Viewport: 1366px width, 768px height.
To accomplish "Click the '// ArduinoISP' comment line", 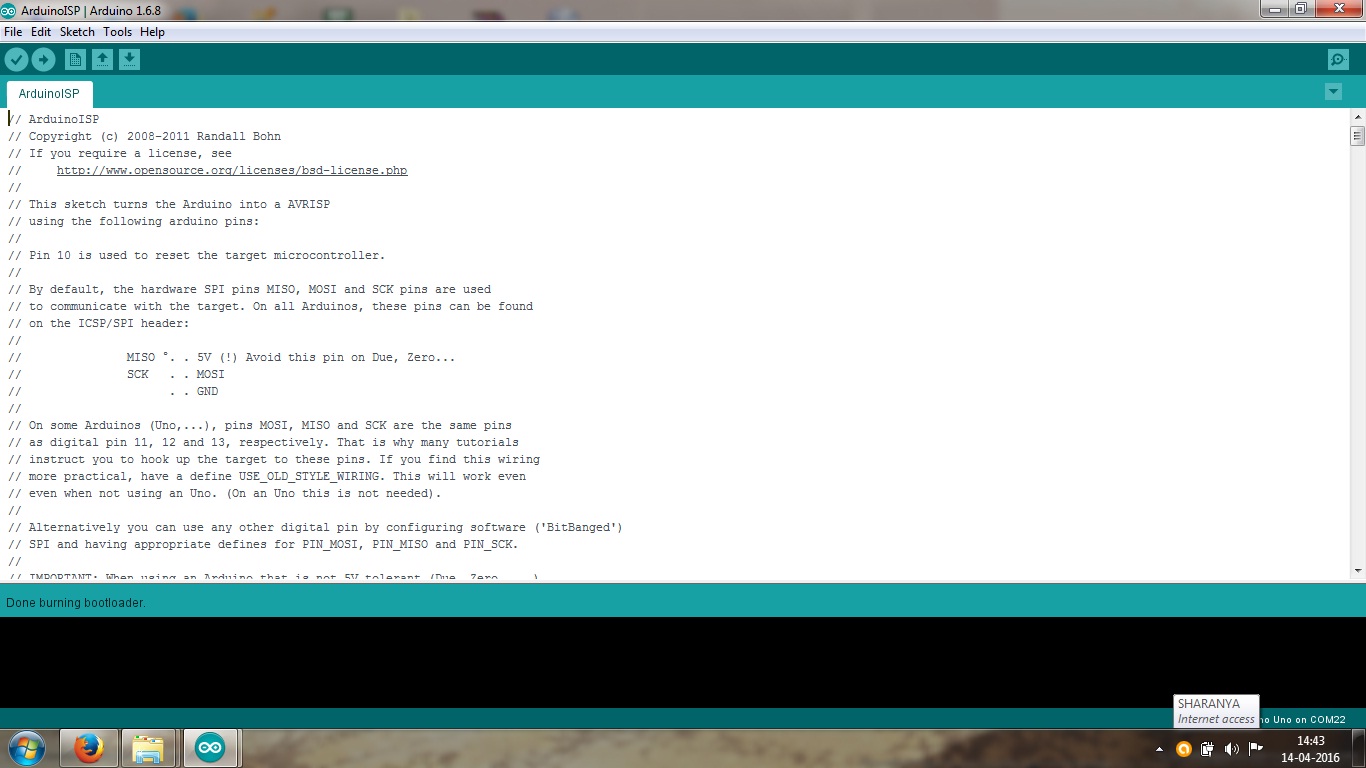I will coord(54,119).
